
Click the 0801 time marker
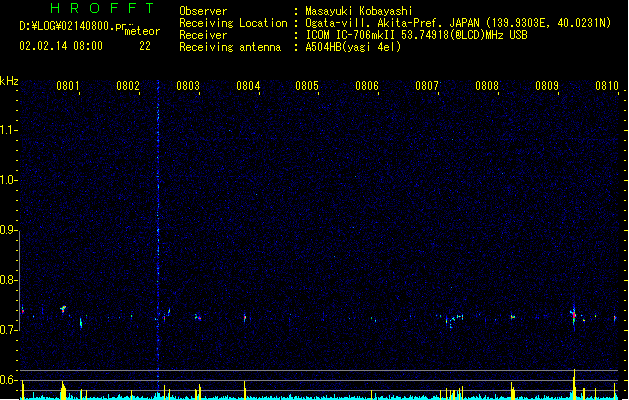[x=67, y=86]
